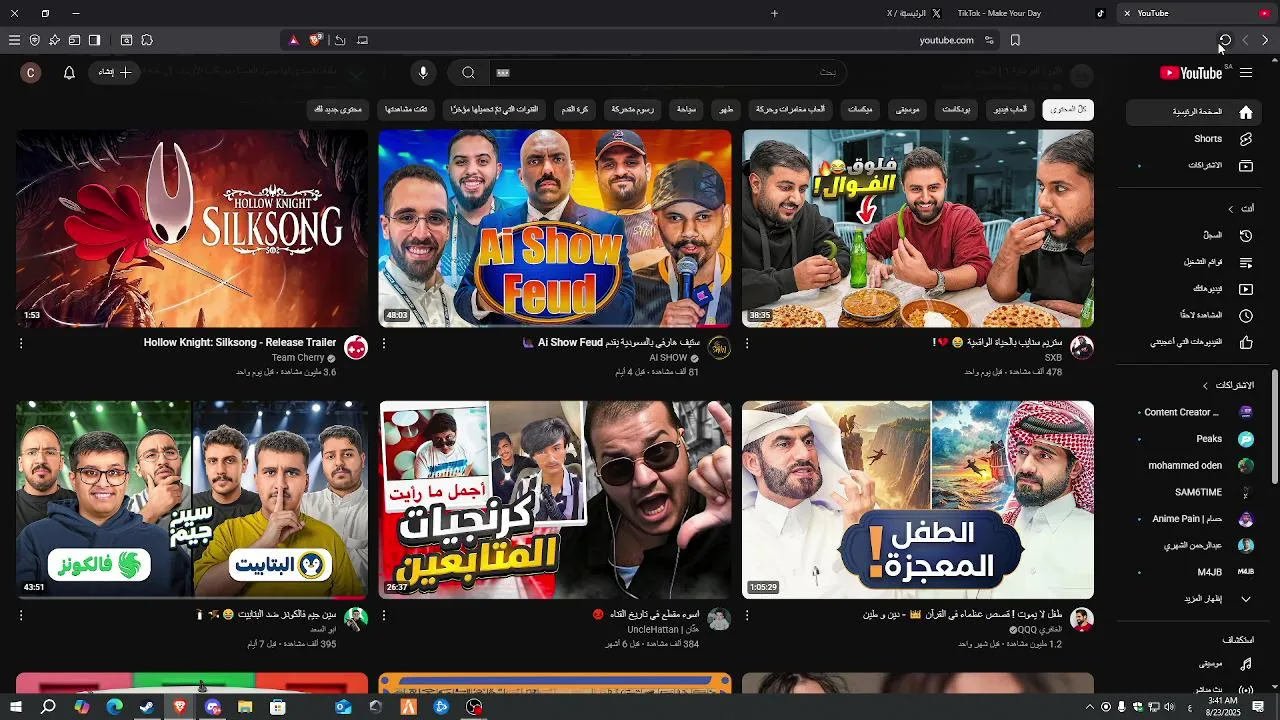Click youtube.com address bar

[947, 40]
